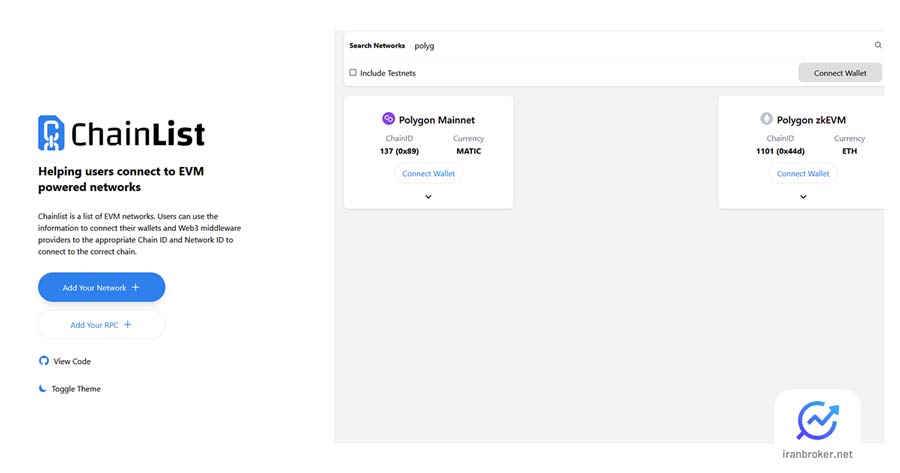
Task: Expand the Polygon Mainnet card chevron
Action: (x=428, y=197)
